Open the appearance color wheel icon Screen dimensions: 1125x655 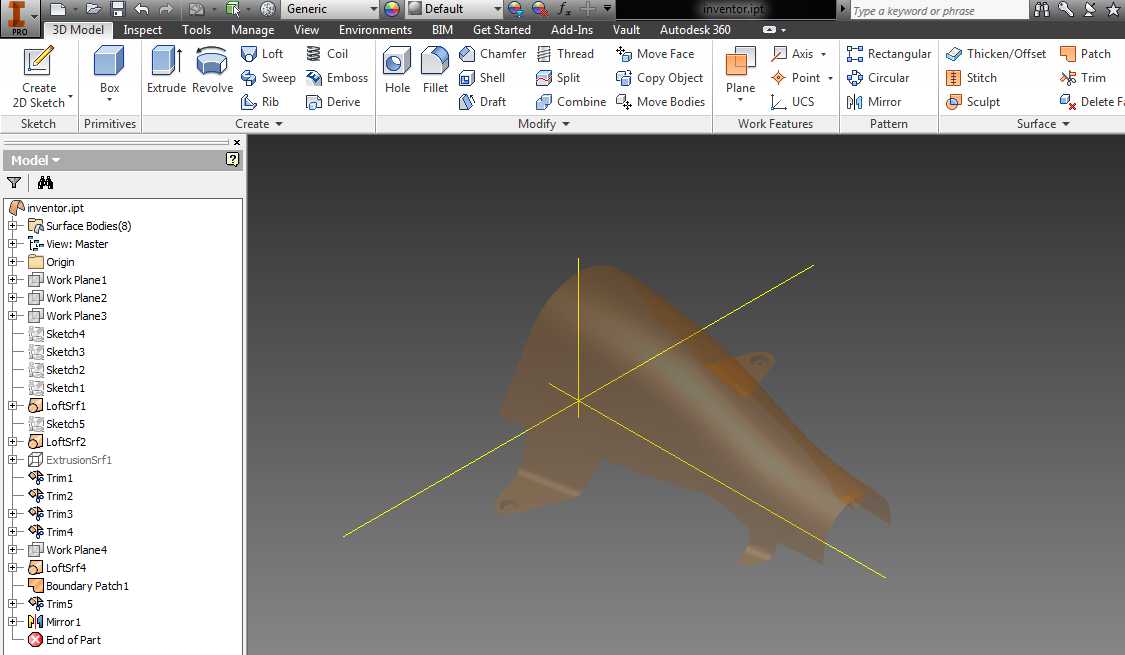click(x=392, y=9)
